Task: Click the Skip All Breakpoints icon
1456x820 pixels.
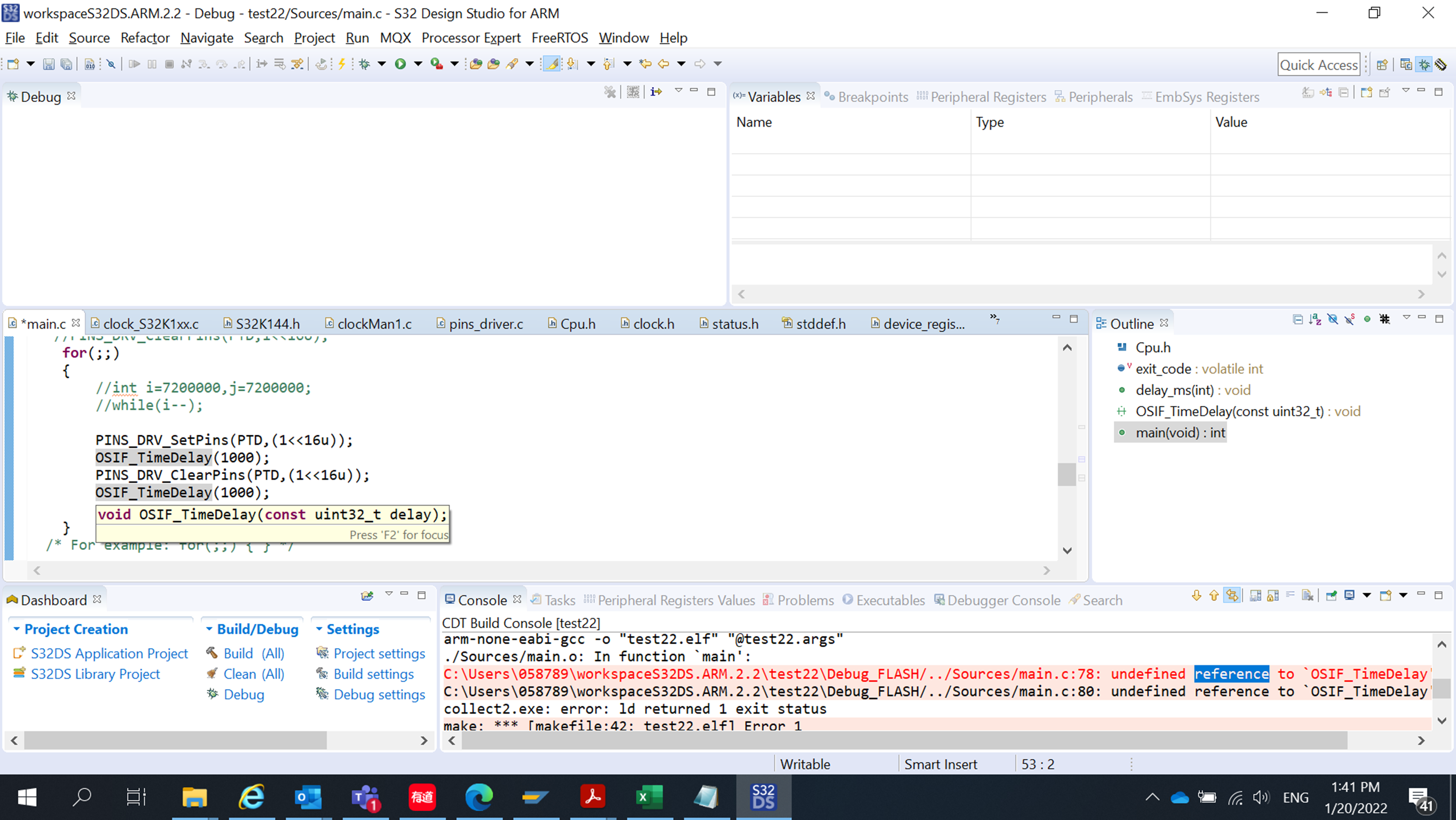Action: click(111, 64)
